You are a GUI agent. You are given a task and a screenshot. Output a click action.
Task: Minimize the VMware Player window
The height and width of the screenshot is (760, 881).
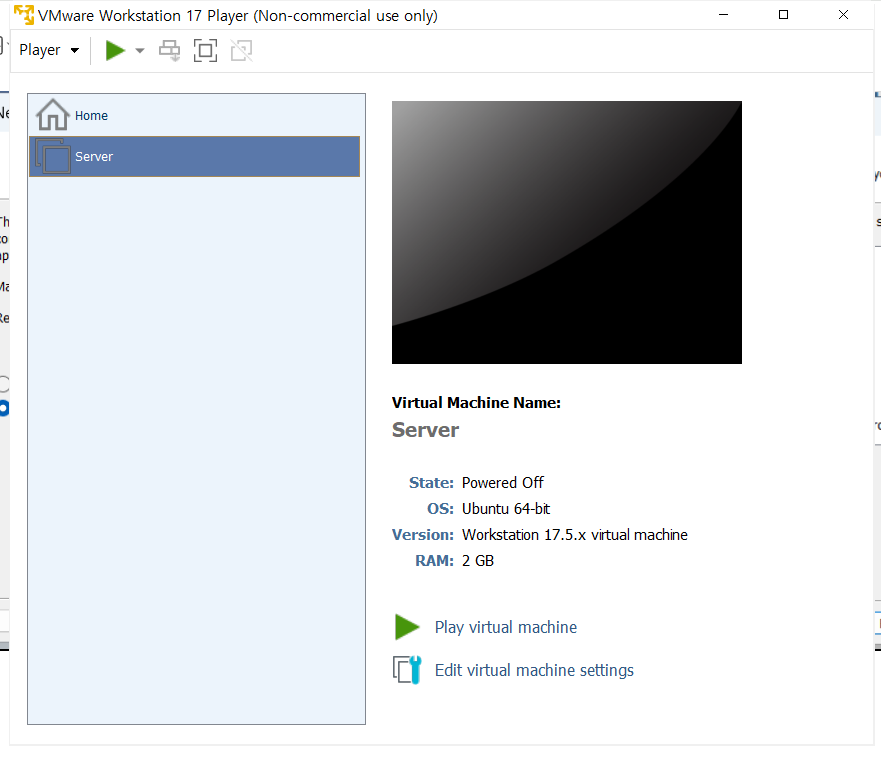click(723, 15)
